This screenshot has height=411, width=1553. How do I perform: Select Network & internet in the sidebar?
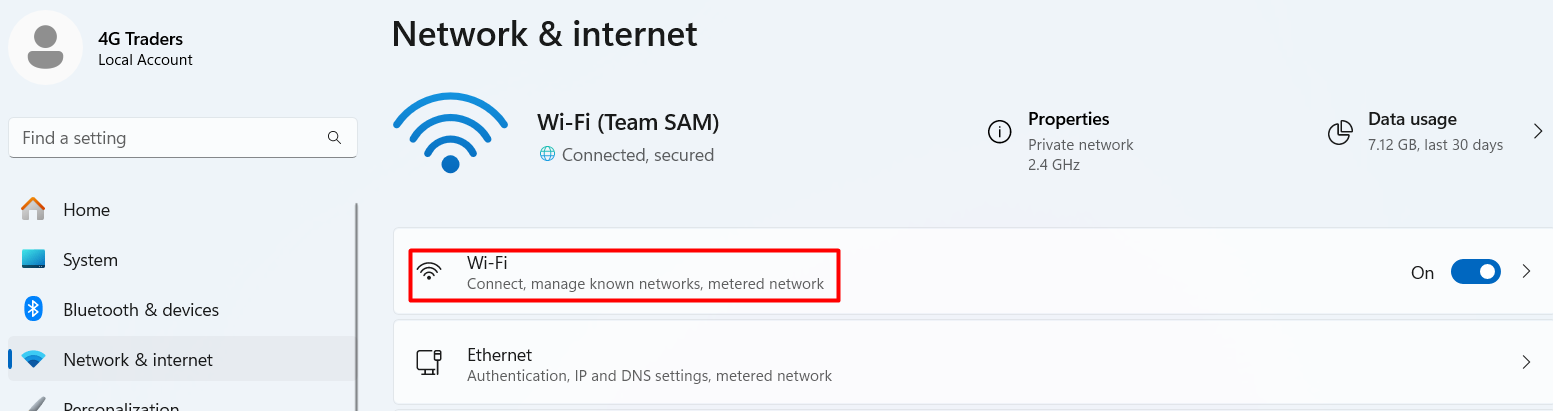pos(138,360)
